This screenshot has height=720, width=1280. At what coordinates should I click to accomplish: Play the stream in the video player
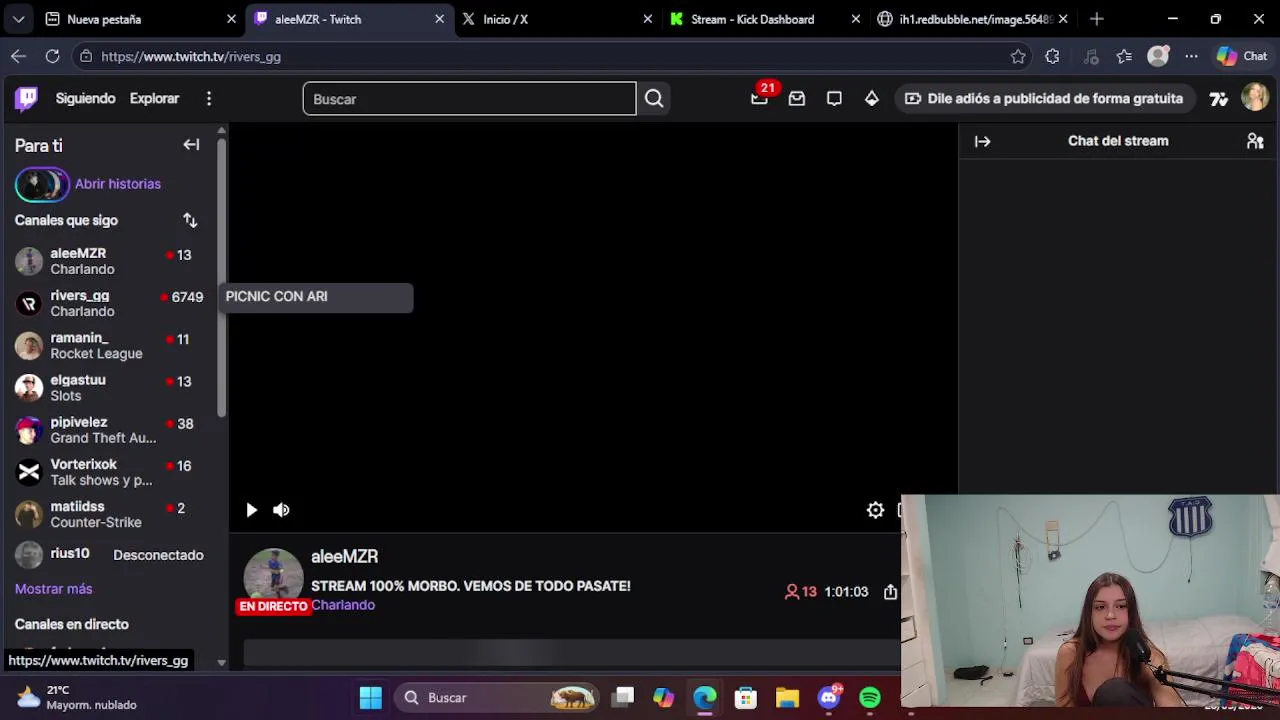coord(251,510)
